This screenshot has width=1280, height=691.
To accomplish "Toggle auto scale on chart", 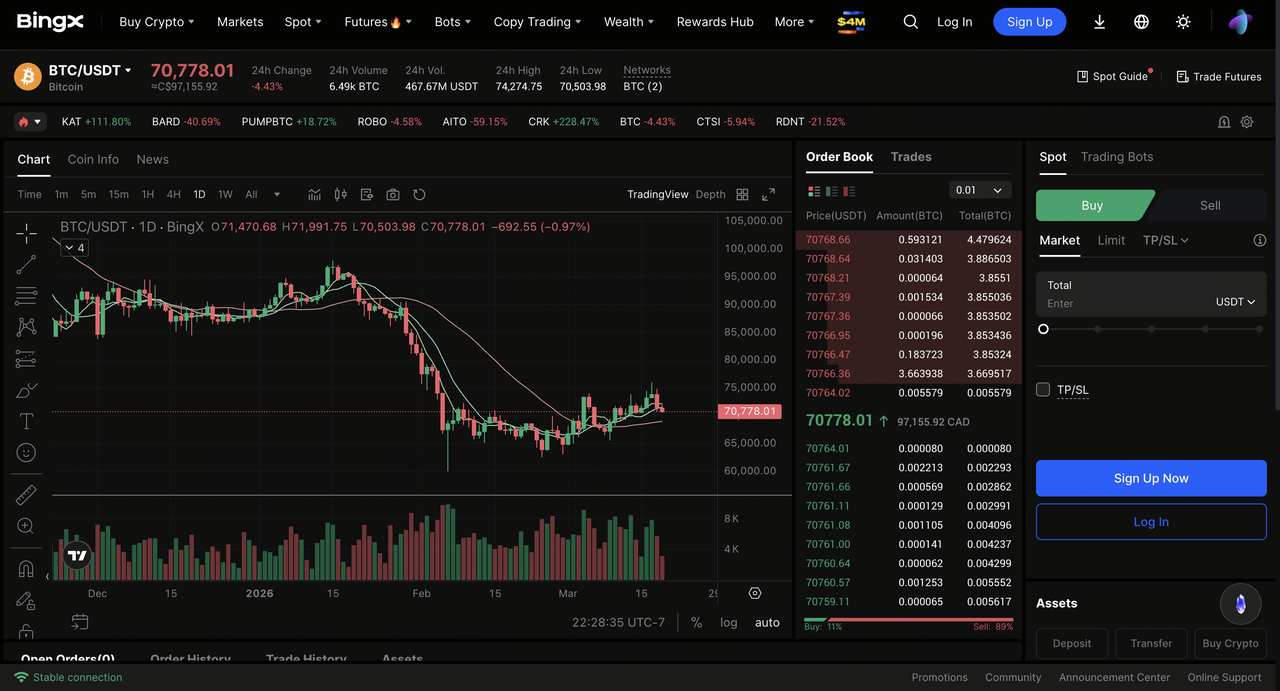I will click(x=767, y=622).
